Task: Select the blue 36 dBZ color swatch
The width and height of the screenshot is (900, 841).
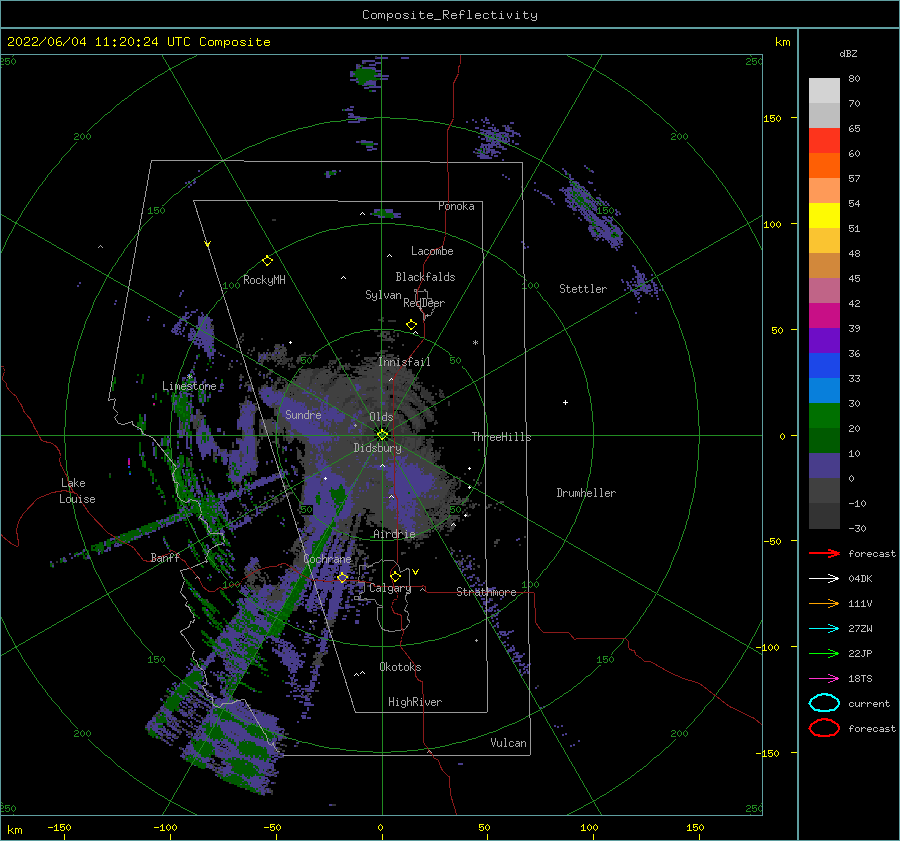Action: [x=824, y=365]
